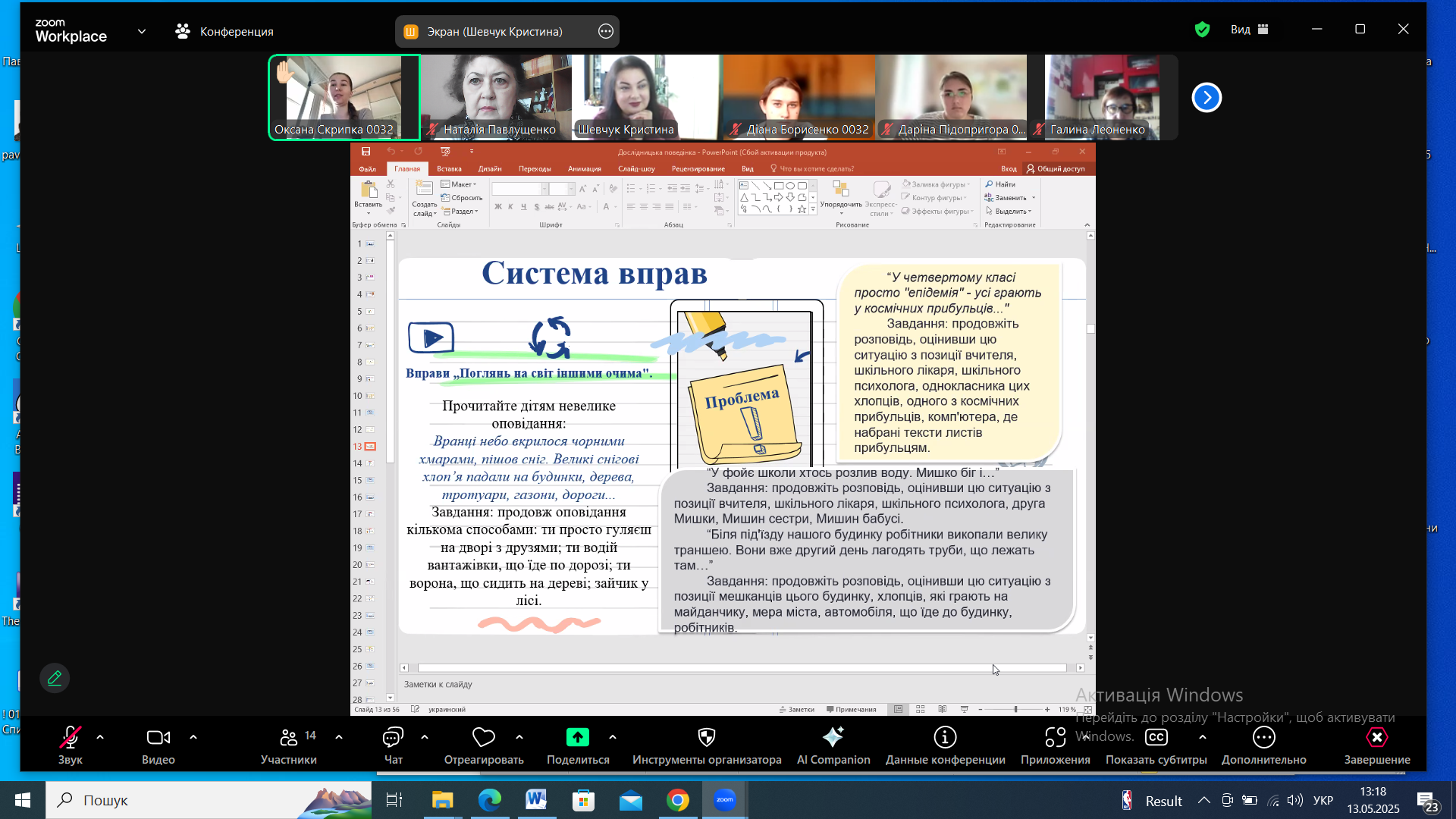The width and height of the screenshot is (1456, 819).
Task: Open the Макет layout dropdown
Action: tap(459, 184)
